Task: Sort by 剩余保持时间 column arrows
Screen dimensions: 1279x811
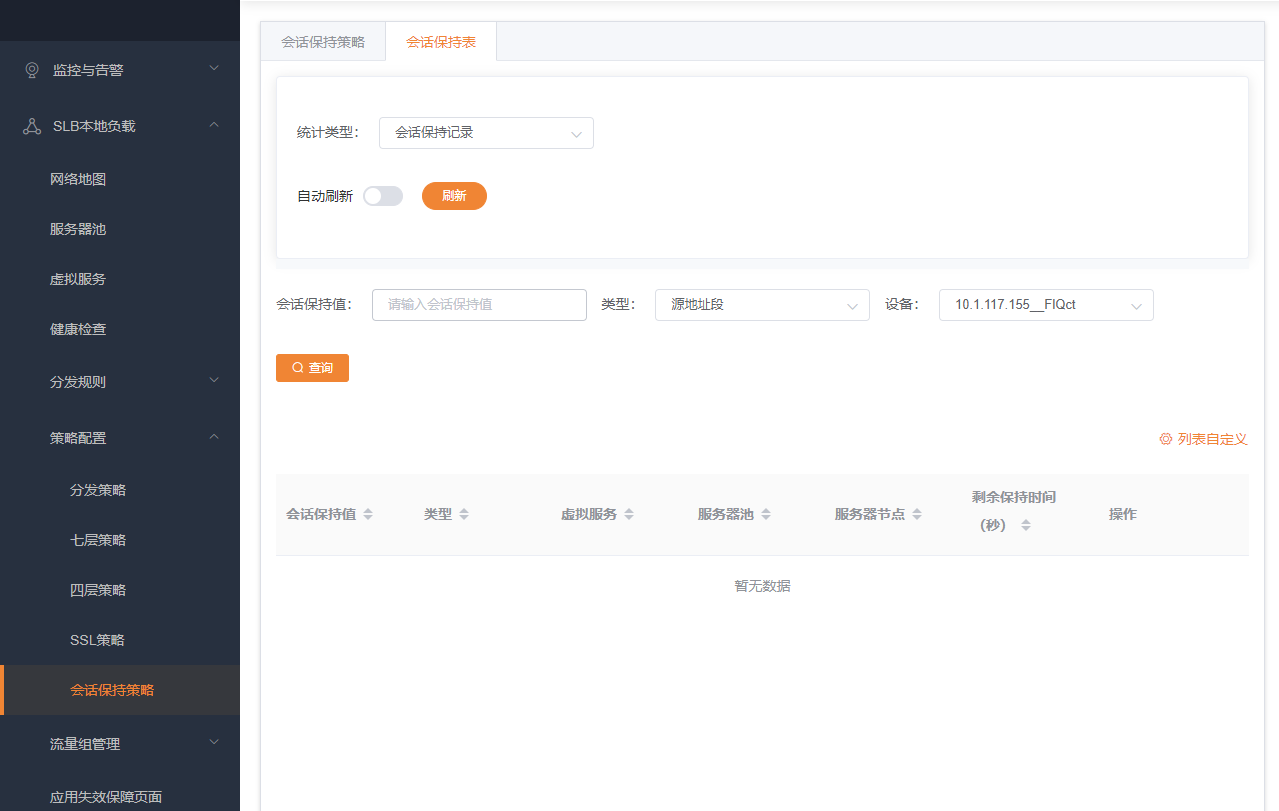Action: (x=1026, y=525)
